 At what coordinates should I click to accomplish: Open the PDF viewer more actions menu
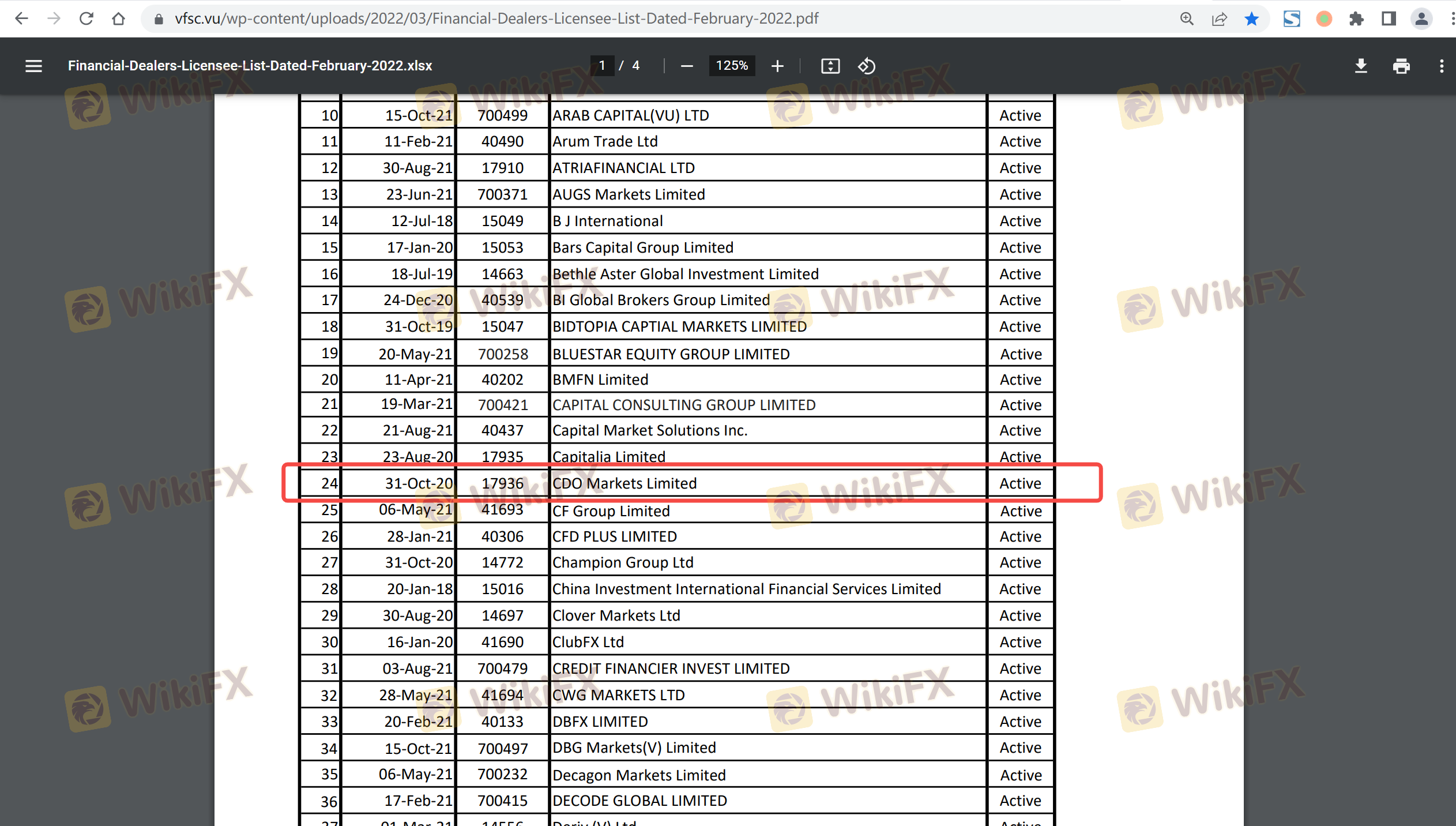pos(1441,66)
